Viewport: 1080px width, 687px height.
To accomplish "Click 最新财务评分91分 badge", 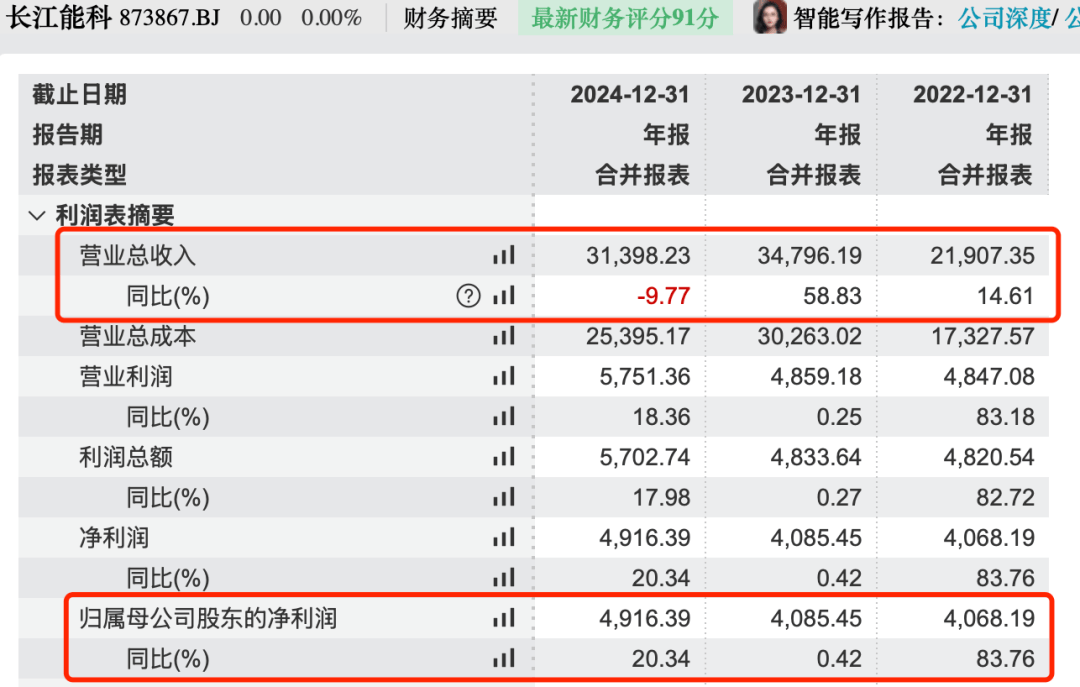I will (x=625, y=18).
